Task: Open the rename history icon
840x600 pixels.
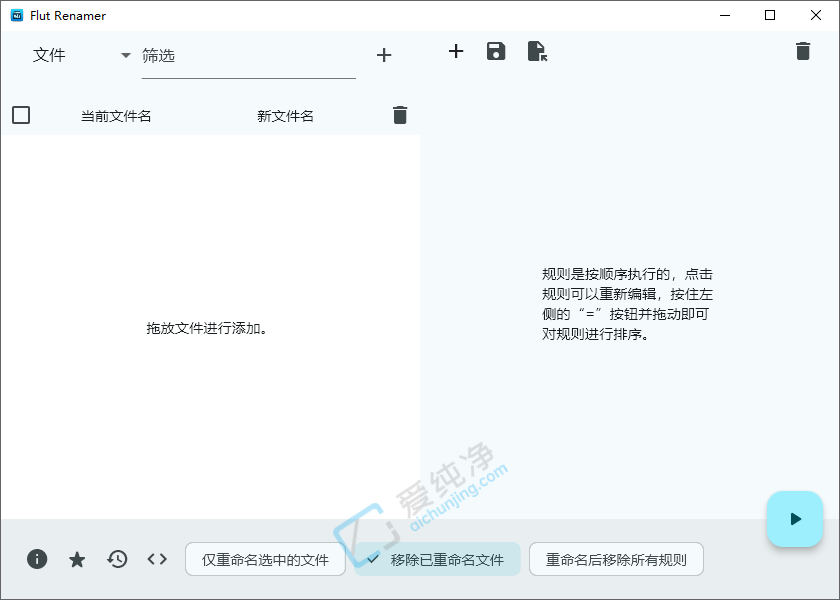Action: 117,559
